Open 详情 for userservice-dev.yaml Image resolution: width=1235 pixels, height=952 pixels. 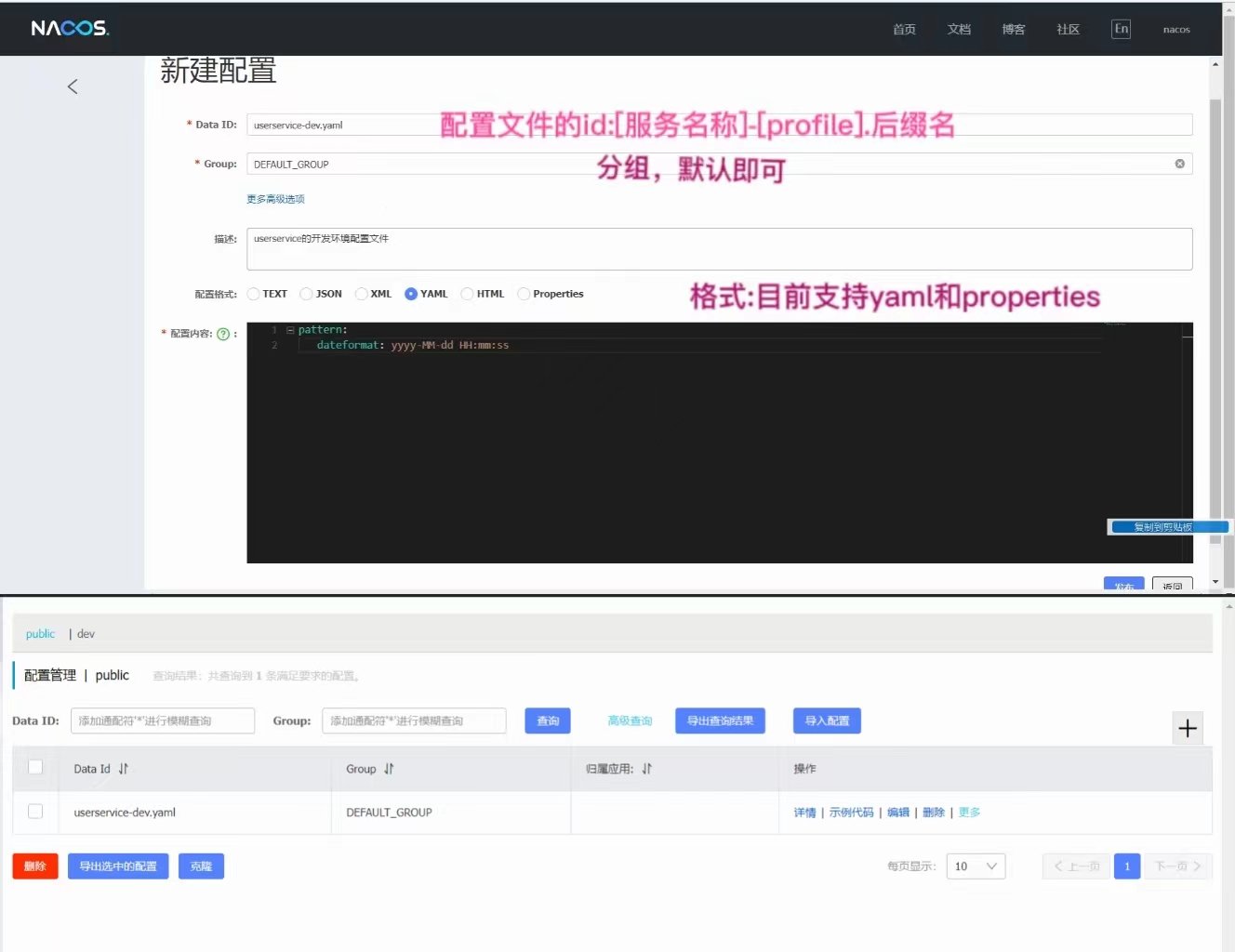(803, 812)
